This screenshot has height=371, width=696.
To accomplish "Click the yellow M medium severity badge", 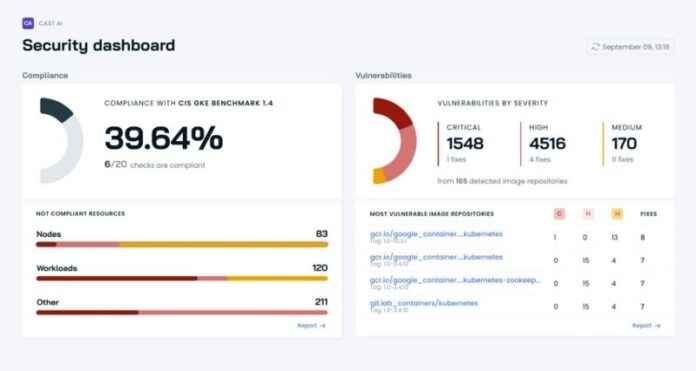I will click(617, 214).
